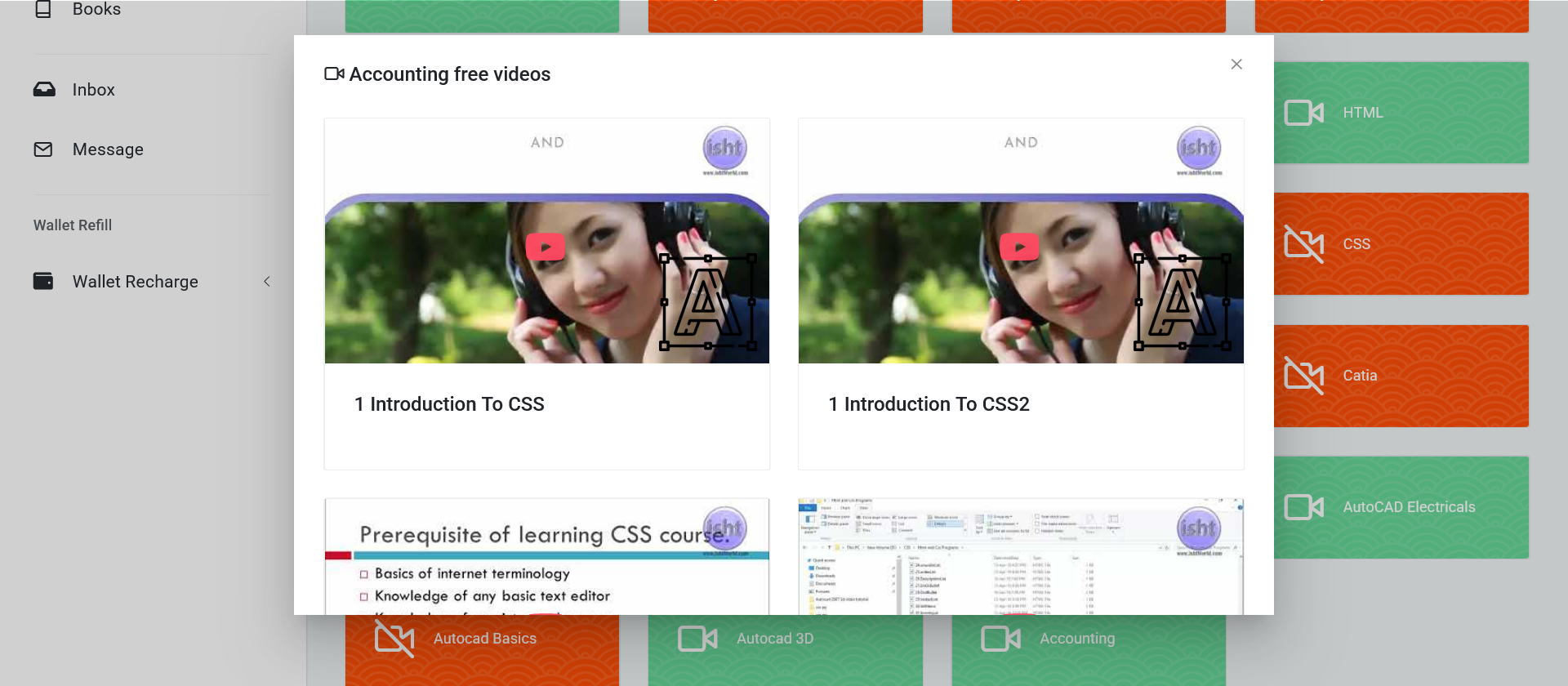Close the Accounting free videos dialog
The image size is (1568, 686).
click(x=1236, y=65)
